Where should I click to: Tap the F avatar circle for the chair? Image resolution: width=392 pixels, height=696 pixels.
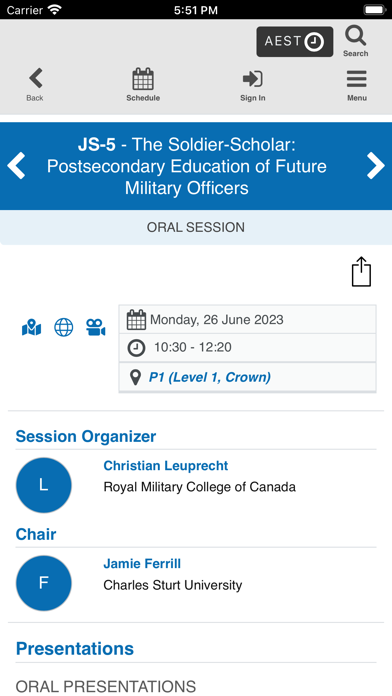(44, 583)
